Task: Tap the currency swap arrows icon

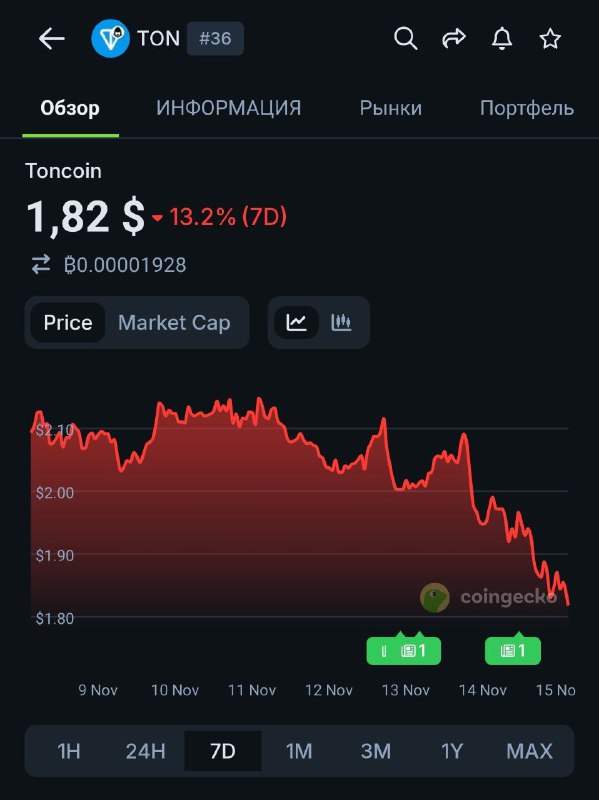Action: click(40, 265)
